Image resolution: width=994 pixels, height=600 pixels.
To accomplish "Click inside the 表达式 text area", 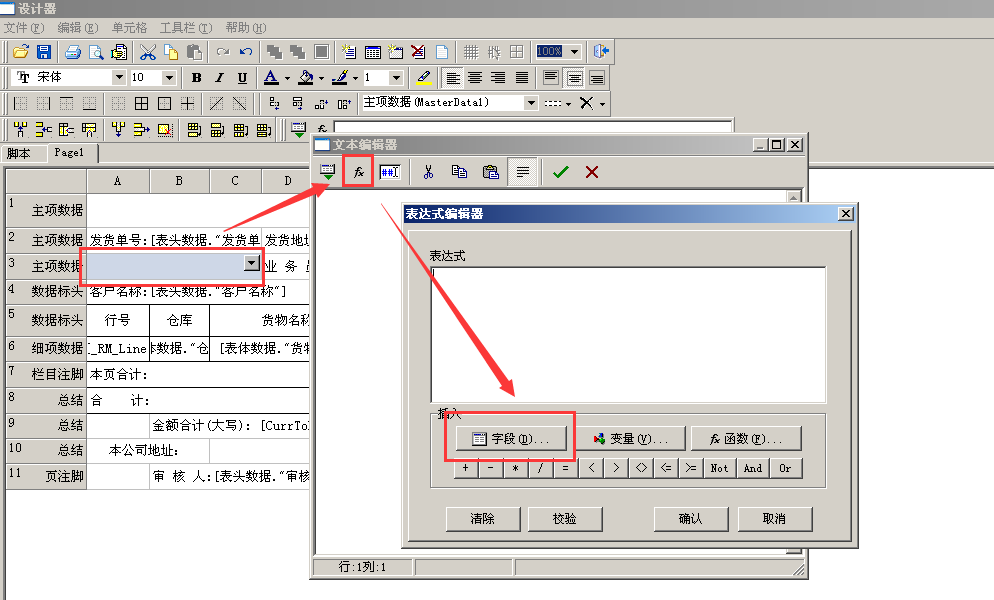I will click(x=628, y=334).
